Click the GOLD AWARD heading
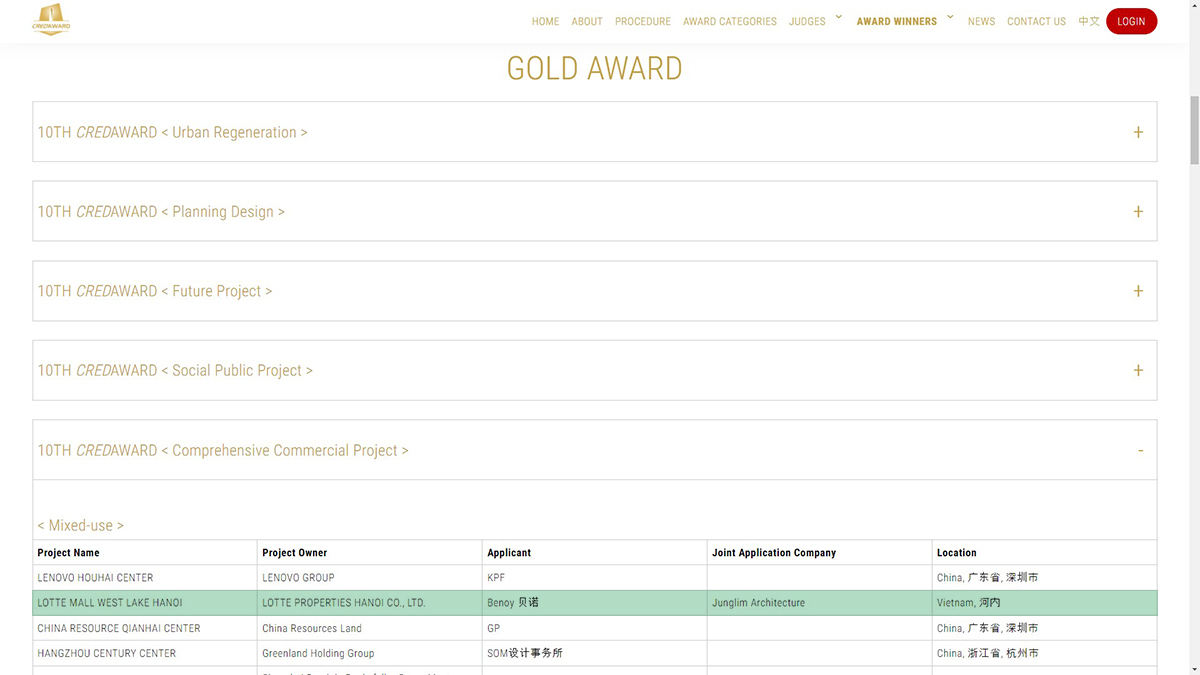Screen dimensions: 1200x675 click(595, 68)
